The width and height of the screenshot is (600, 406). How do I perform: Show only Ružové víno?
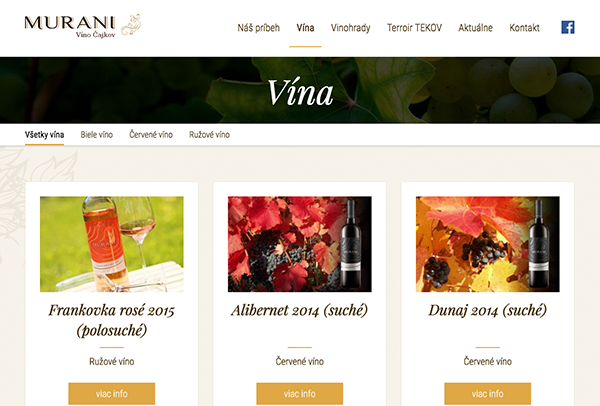pos(209,135)
